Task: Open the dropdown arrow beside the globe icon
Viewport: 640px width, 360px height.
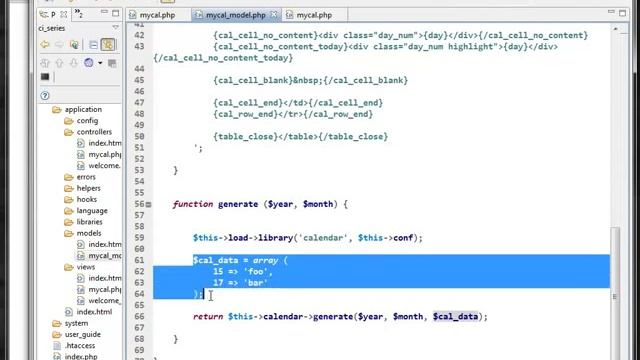Action: coord(100,63)
